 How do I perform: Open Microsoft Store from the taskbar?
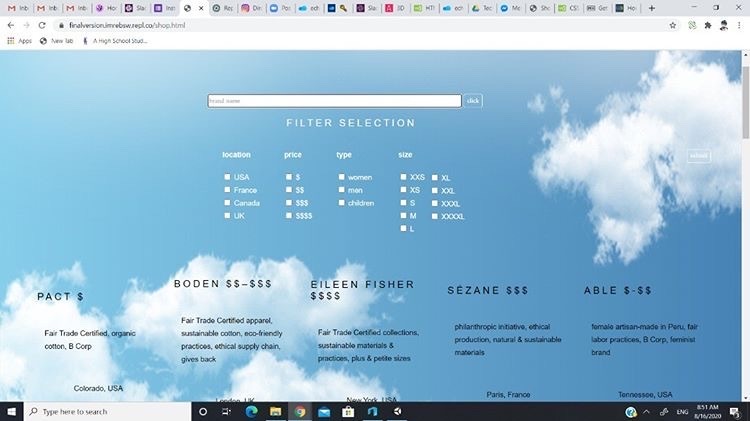348,411
